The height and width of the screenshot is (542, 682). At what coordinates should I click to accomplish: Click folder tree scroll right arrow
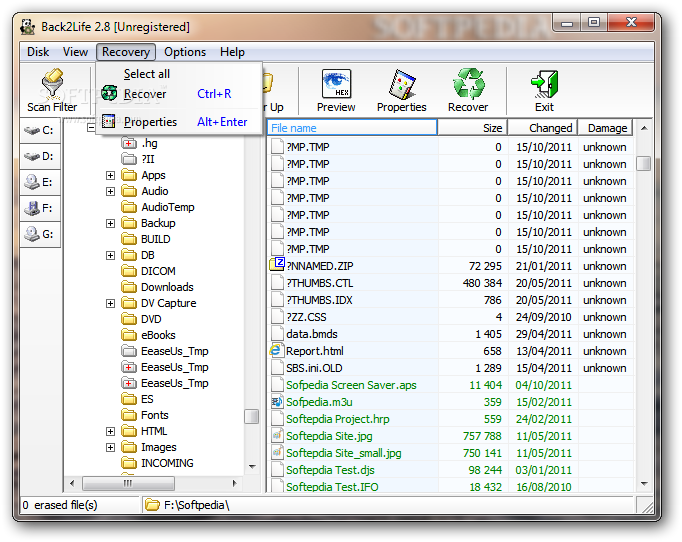click(235, 483)
